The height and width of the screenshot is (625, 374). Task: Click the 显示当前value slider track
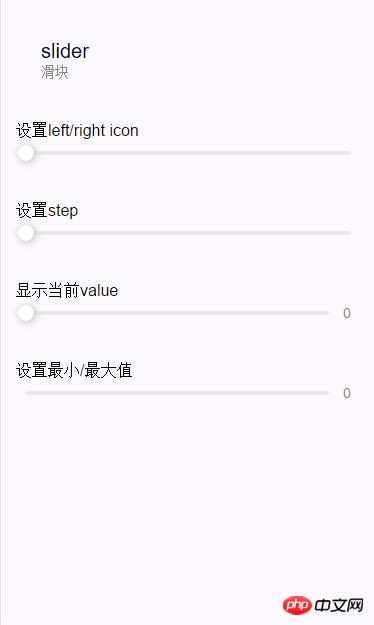point(177,313)
